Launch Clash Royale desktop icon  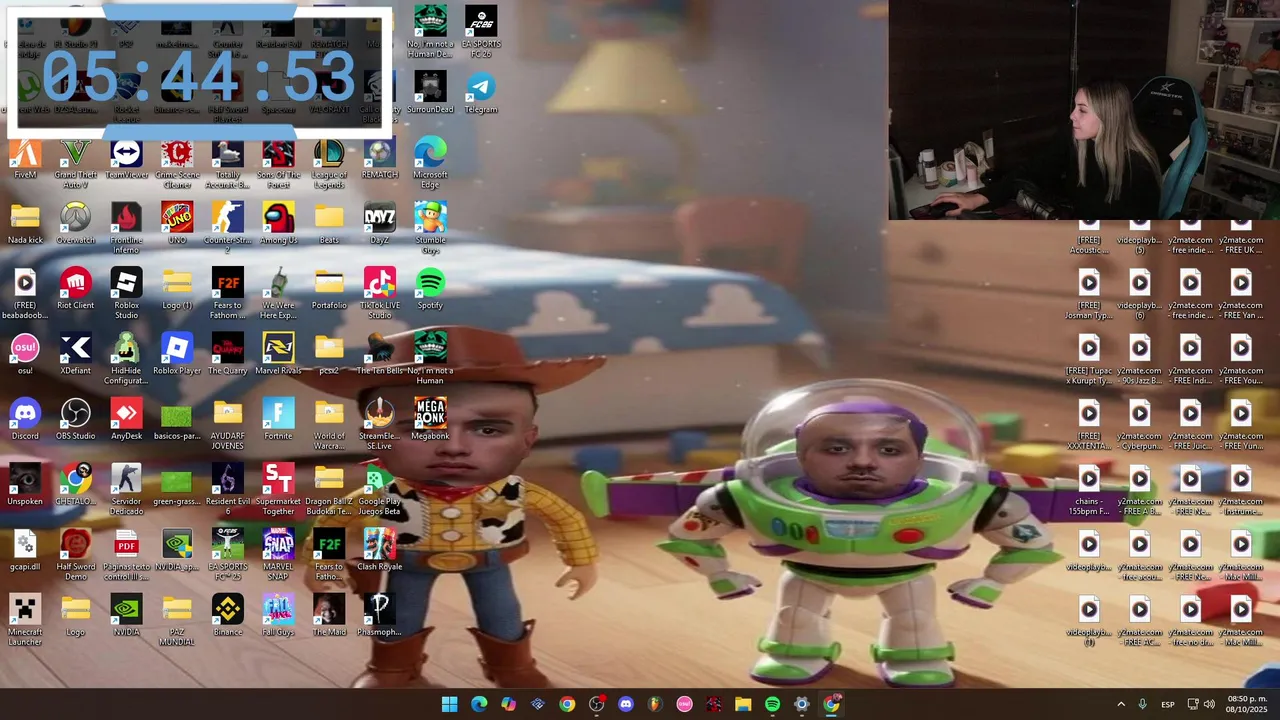(x=380, y=550)
